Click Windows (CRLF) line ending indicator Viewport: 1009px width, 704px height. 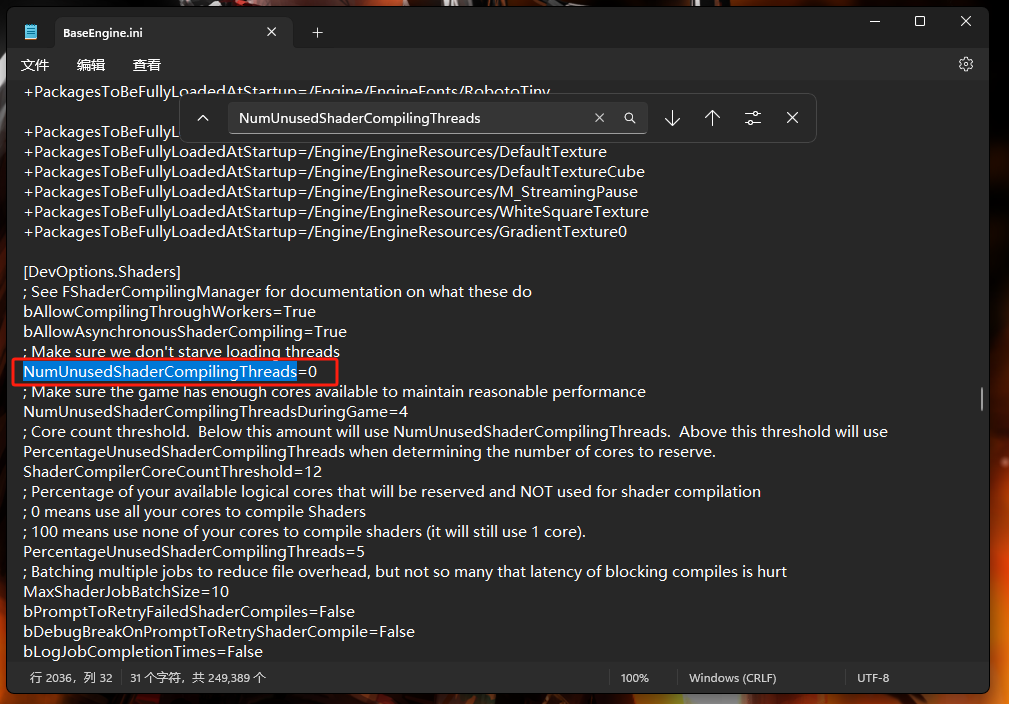[x=732, y=678]
